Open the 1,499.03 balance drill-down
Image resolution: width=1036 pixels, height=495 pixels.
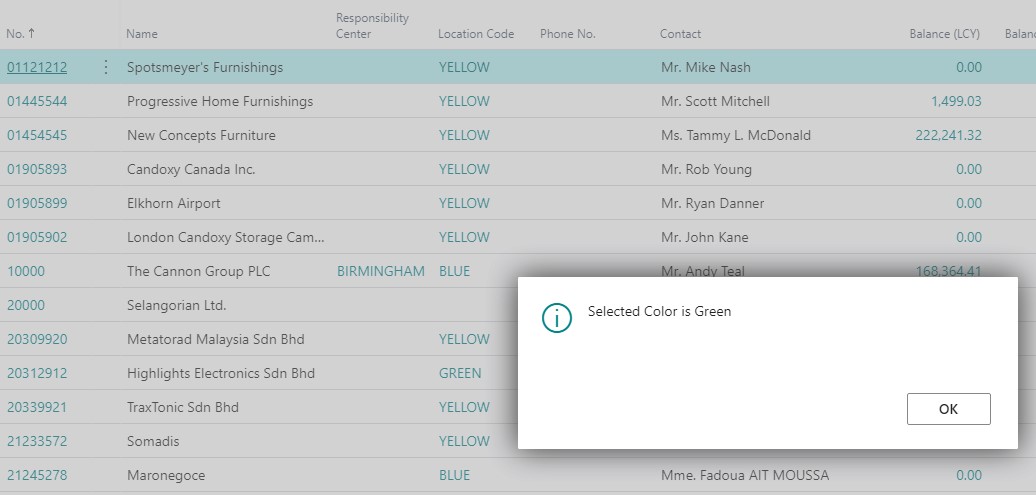tap(956, 102)
